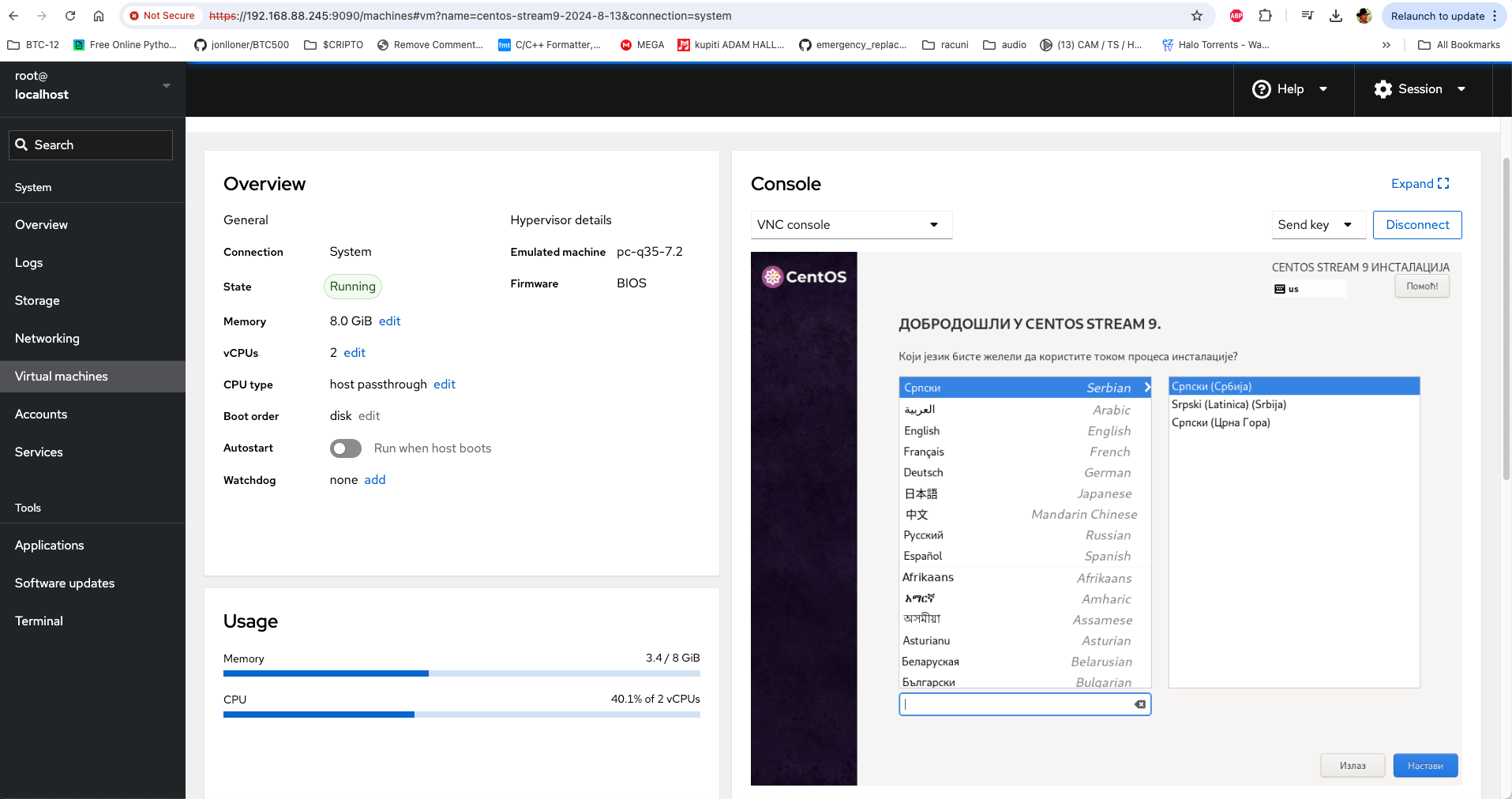The height and width of the screenshot is (799, 1512).
Task: Click the blue Настави continue button
Action: click(x=1425, y=766)
